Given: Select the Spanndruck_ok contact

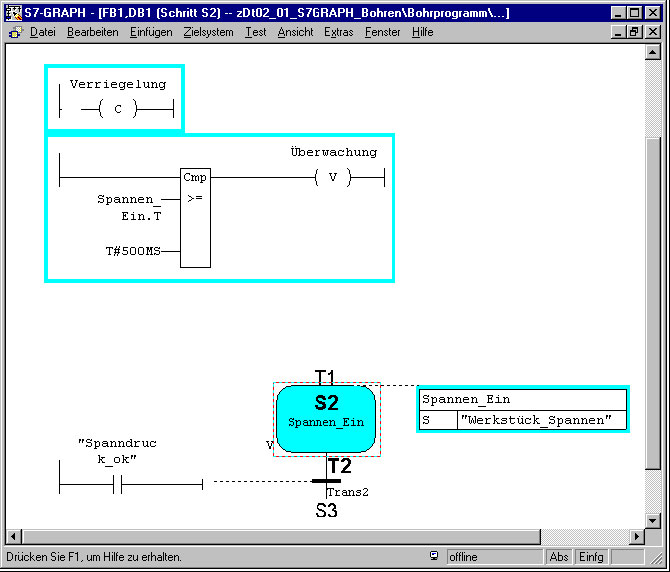Looking at the screenshot, I should tap(117, 485).
